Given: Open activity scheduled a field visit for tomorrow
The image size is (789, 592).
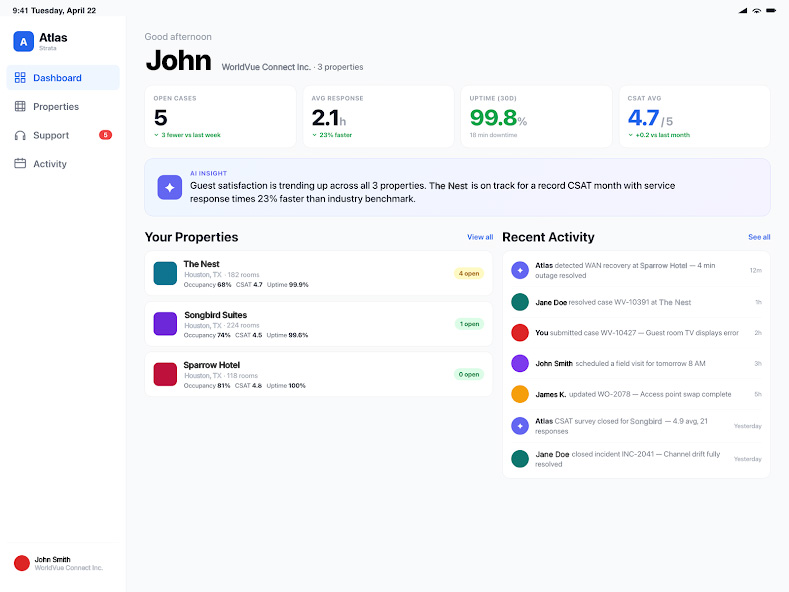Looking at the screenshot, I should (x=636, y=363).
